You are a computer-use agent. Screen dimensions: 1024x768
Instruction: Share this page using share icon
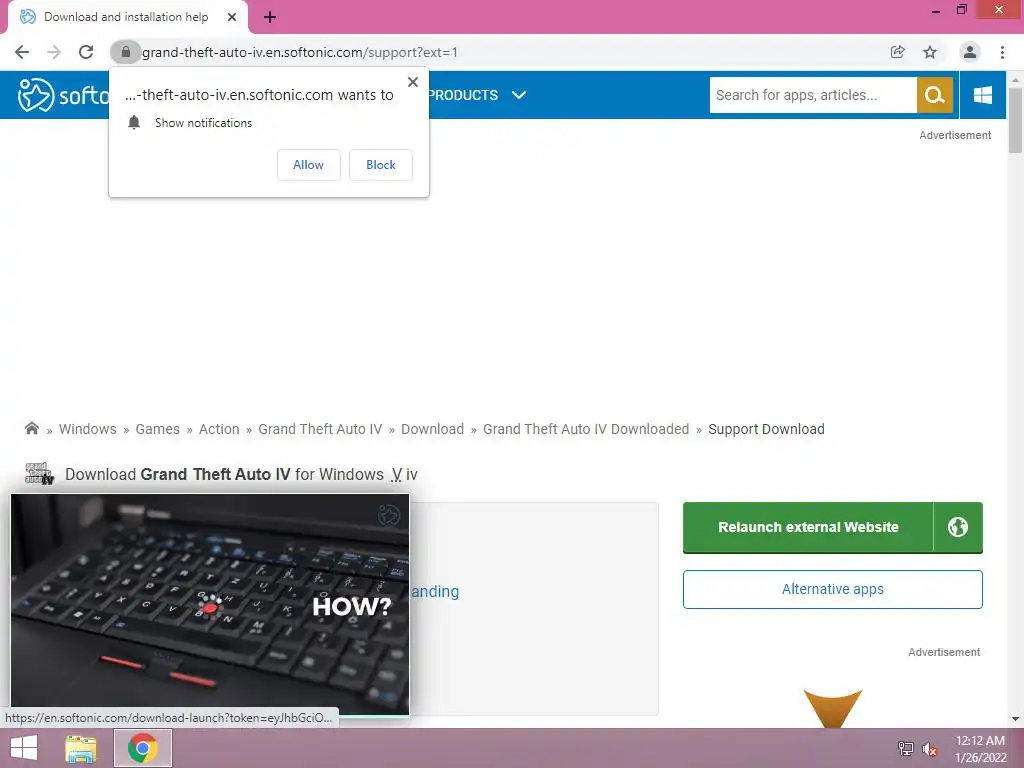(x=898, y=52)
